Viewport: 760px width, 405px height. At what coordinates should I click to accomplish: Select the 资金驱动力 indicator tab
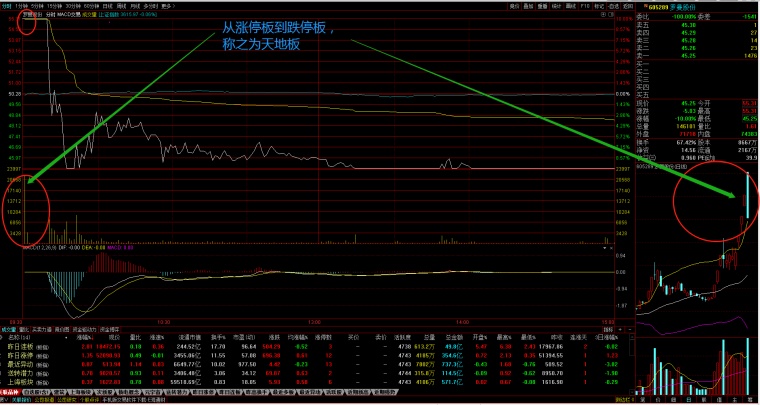click(x=84, y=329)
